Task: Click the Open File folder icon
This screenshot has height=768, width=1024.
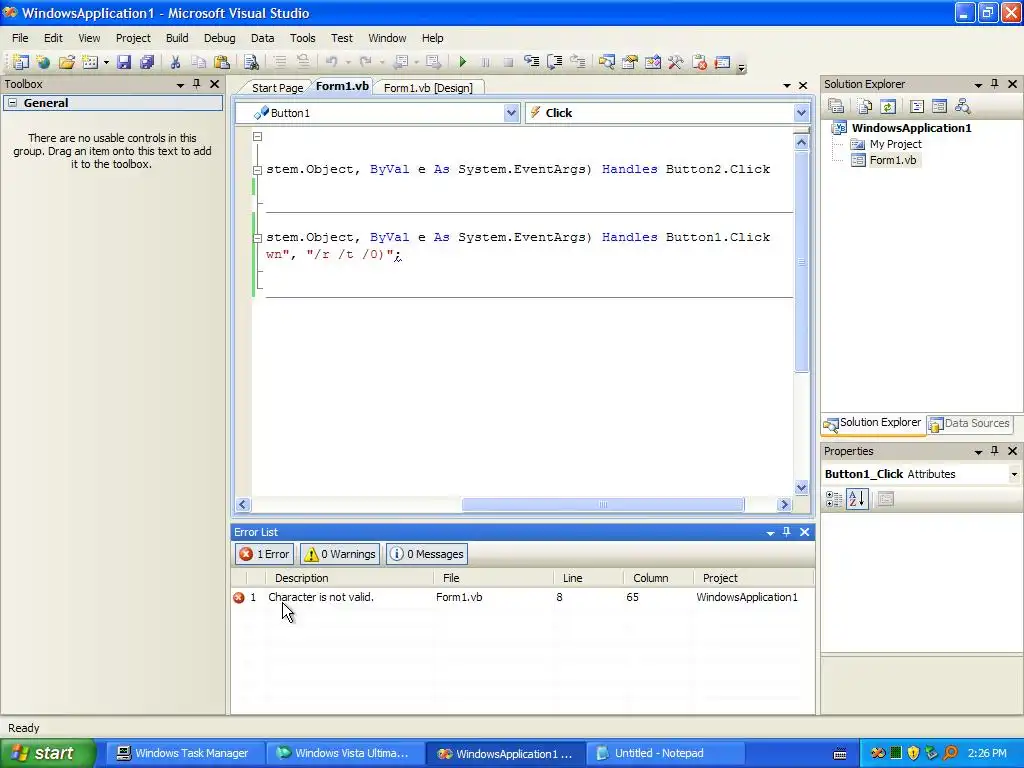Action: [x=66, y=62]
